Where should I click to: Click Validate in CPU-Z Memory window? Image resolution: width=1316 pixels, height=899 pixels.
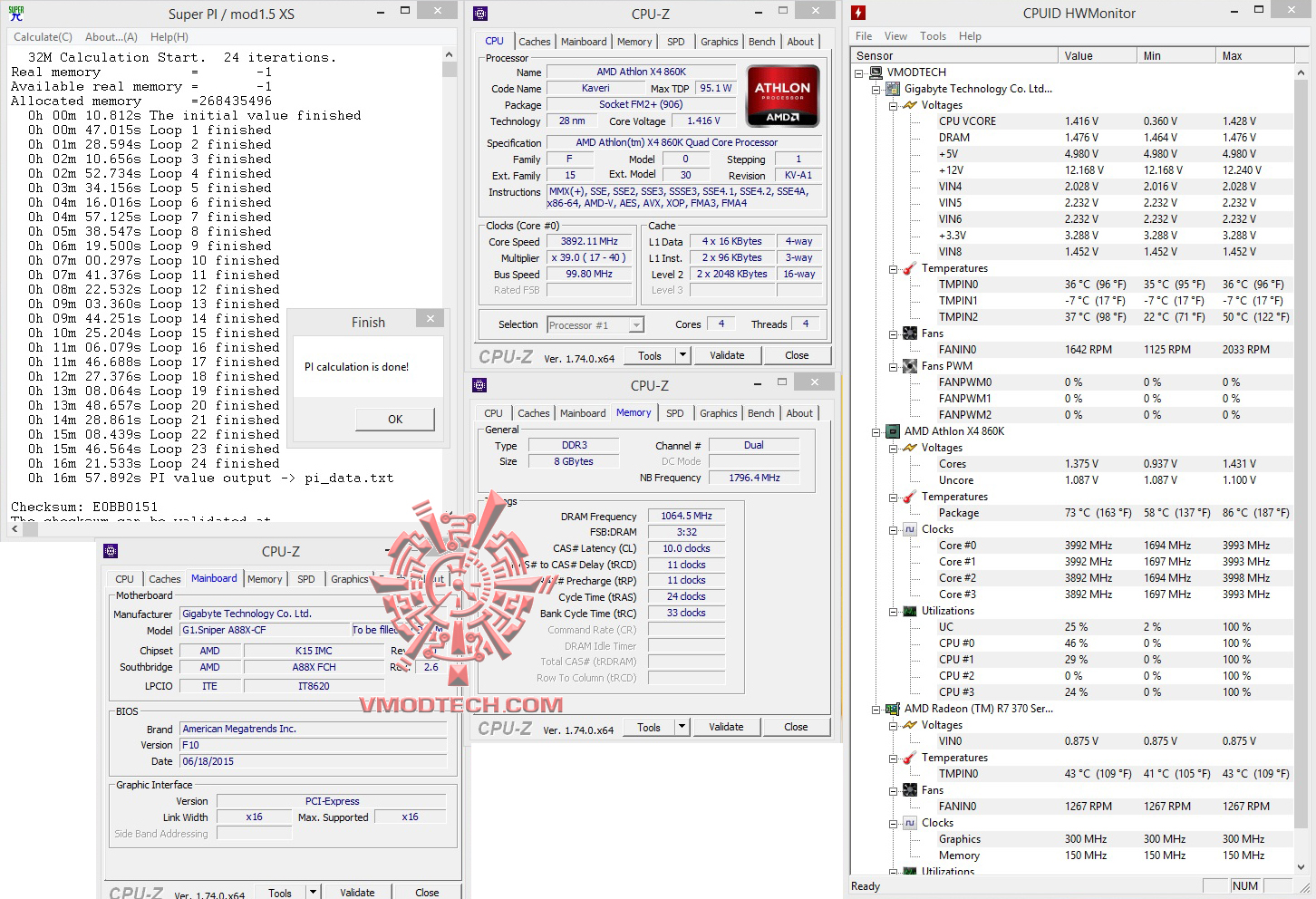pyautogui.click(x=726, y=727)
